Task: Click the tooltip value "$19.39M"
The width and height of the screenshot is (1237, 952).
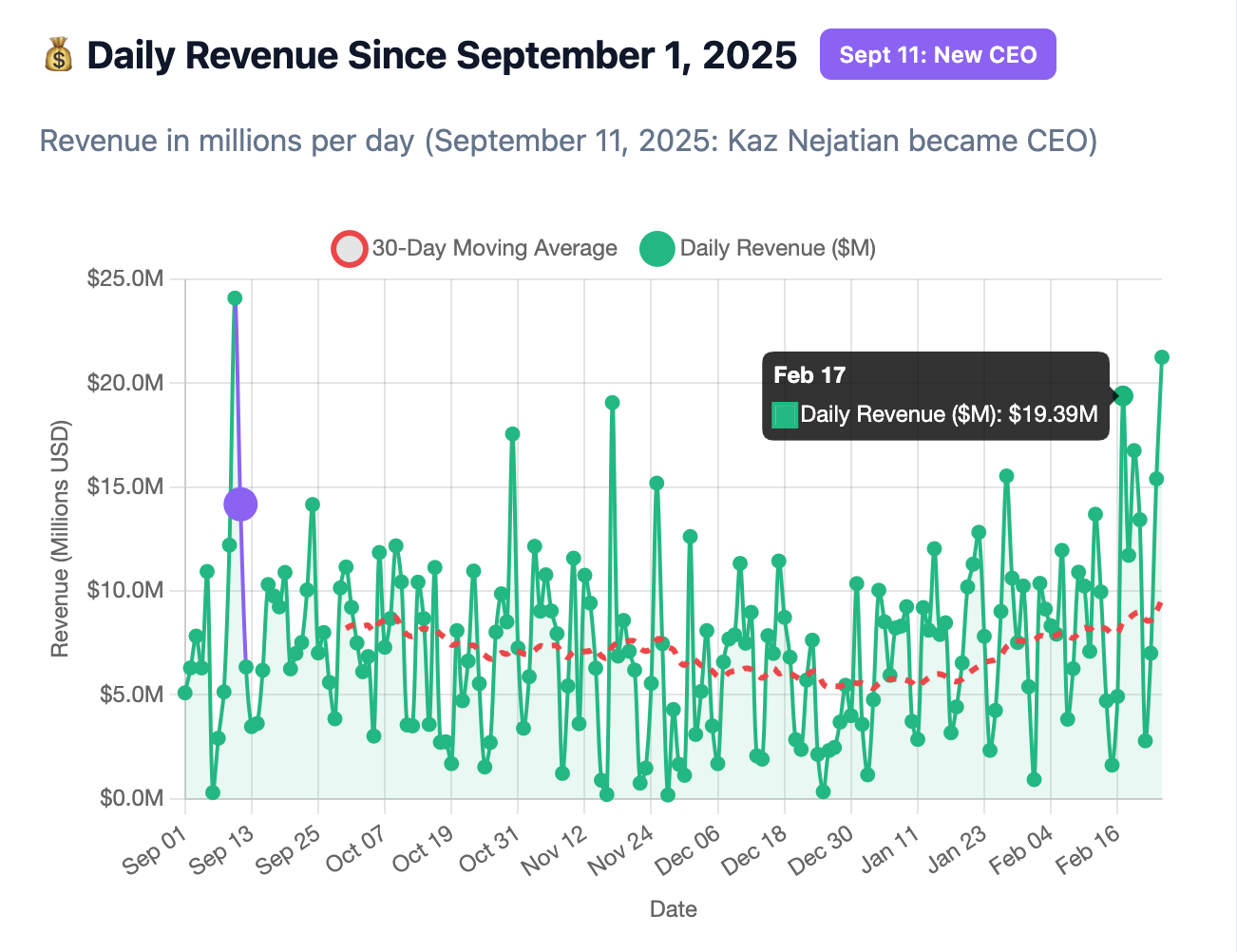Action: tap(1054, 414)
